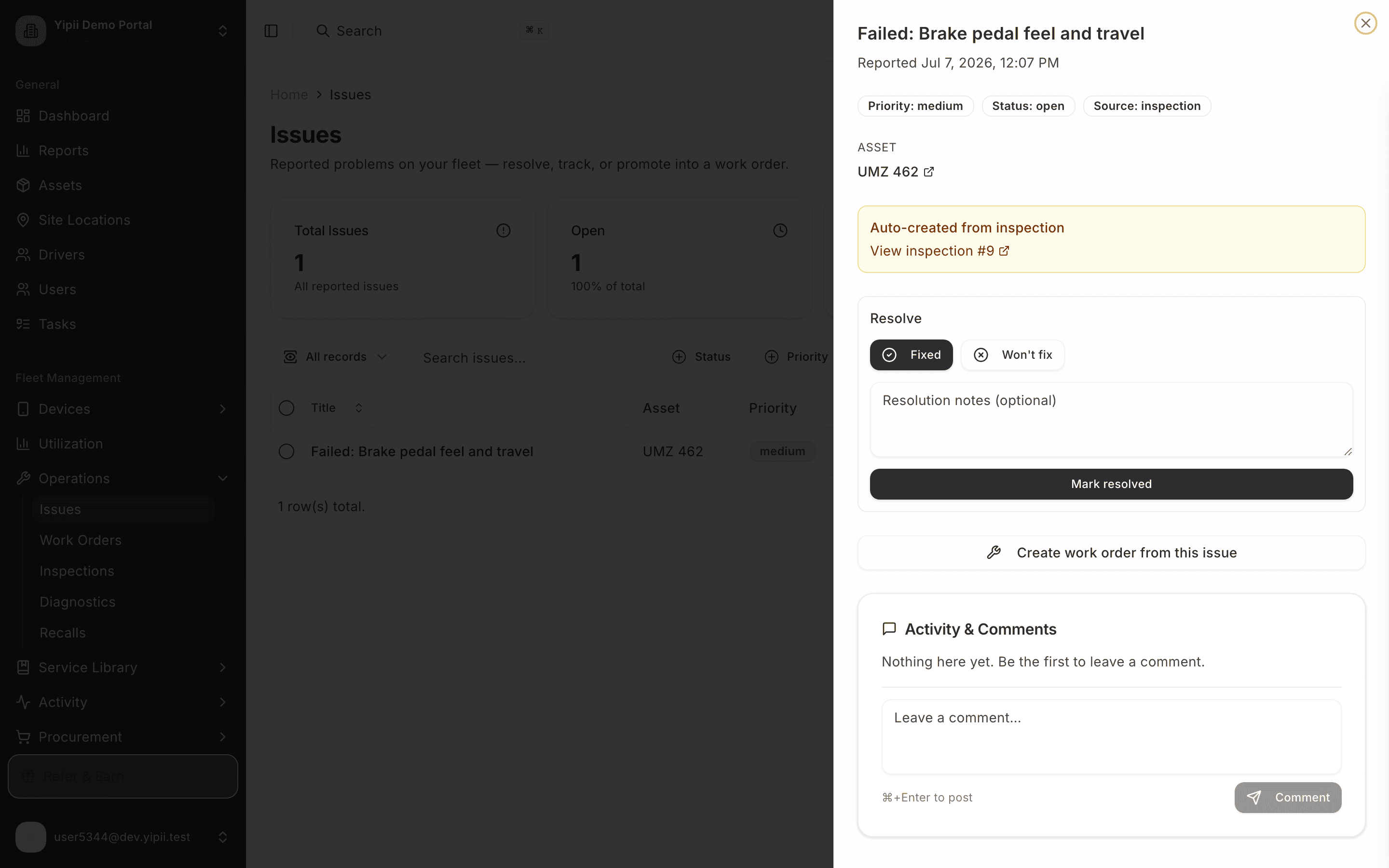Create work order from this issue
The height and width of the screenshot is (868, 1389).
[1111, 553]
